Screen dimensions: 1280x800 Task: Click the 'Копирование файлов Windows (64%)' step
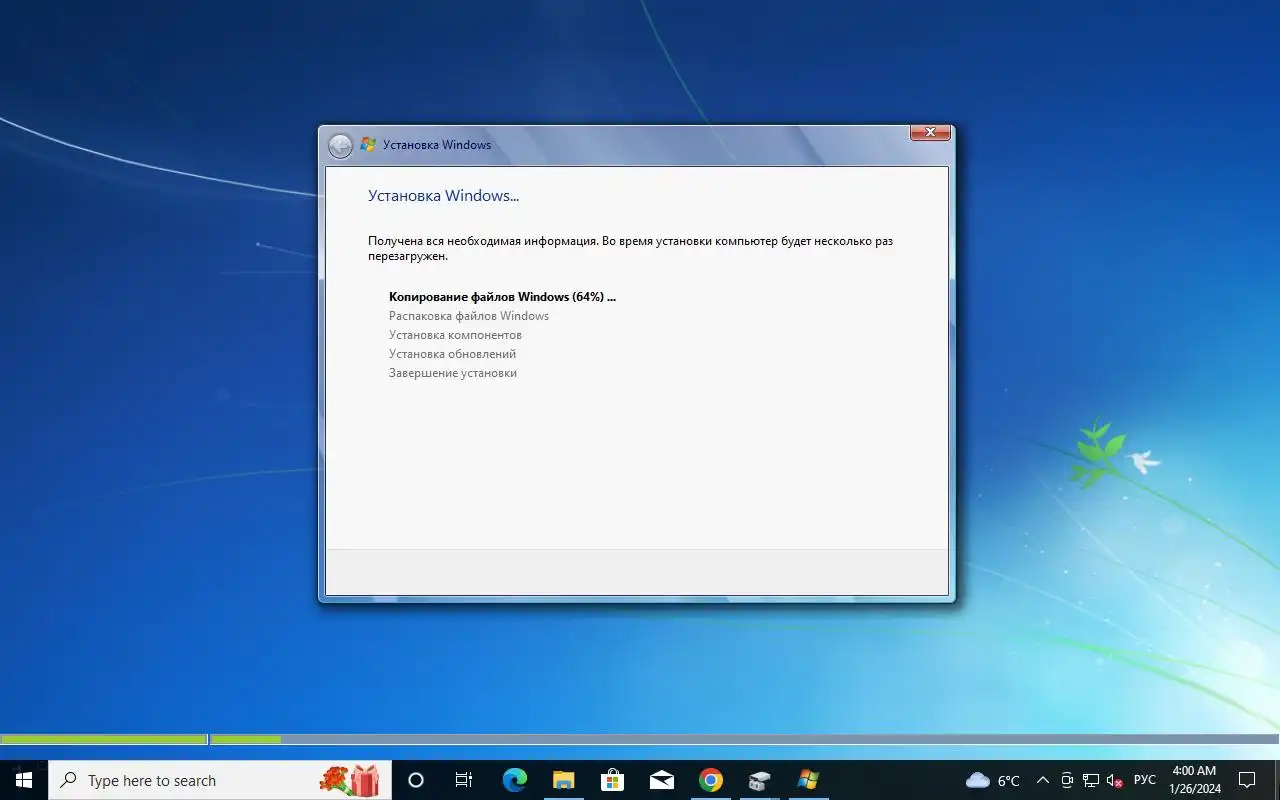502,297
